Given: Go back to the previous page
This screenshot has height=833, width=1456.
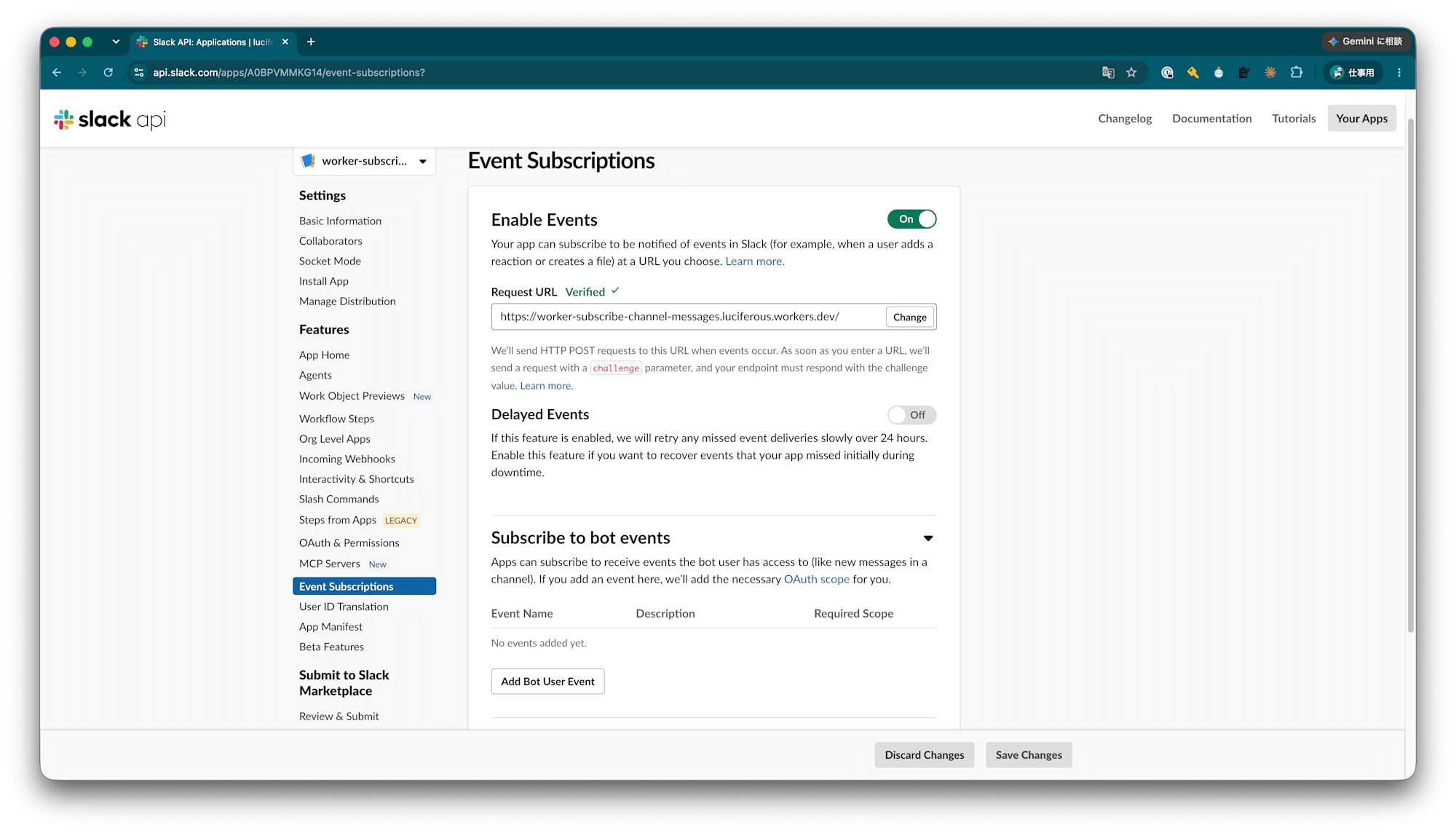Looking at the screenshot, I should pos(57,73).
